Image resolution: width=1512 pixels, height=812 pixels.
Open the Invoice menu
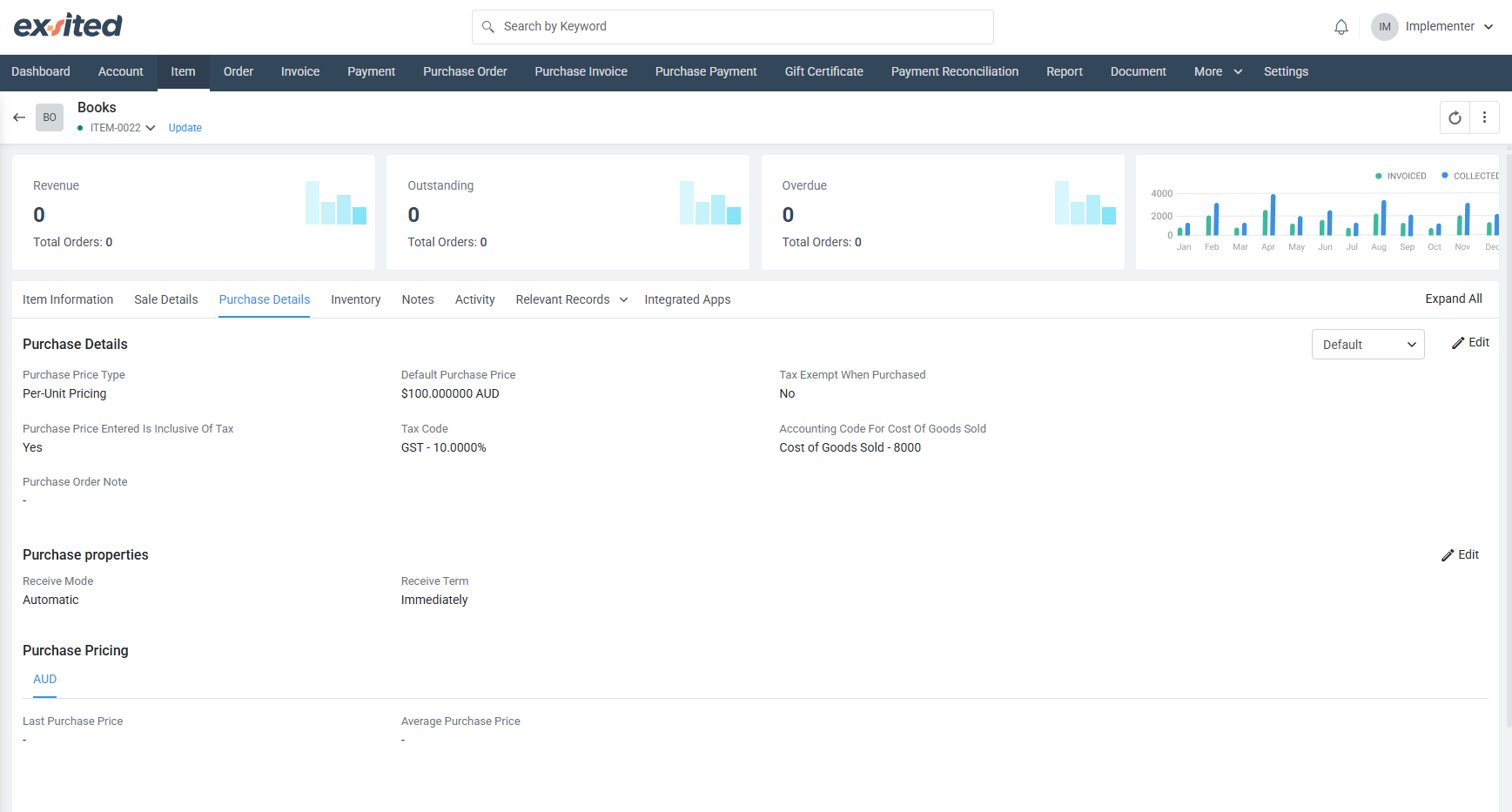300,71
